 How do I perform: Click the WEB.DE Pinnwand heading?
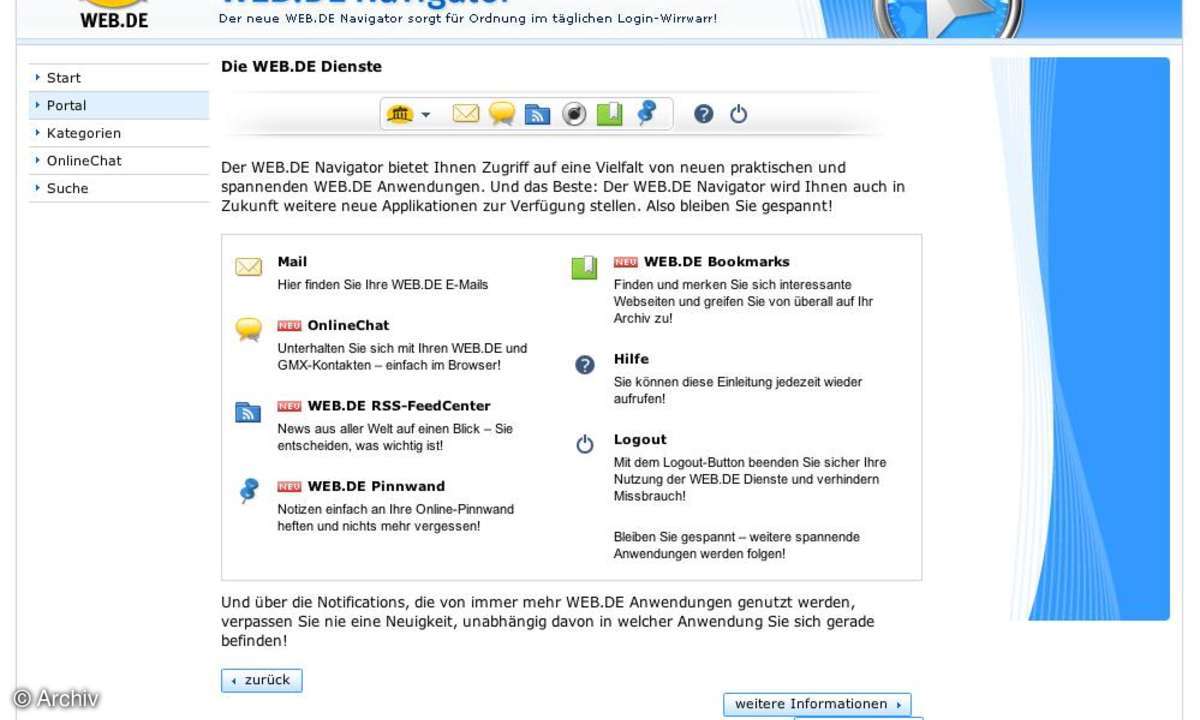click(x=376, y=487)
